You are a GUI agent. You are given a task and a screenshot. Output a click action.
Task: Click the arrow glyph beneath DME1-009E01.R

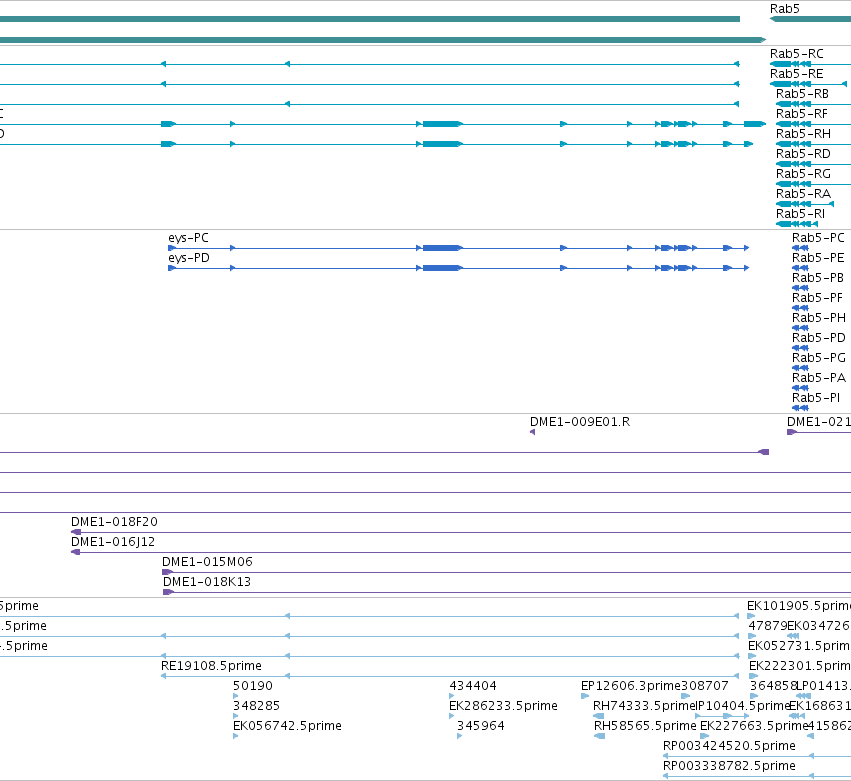532,432
